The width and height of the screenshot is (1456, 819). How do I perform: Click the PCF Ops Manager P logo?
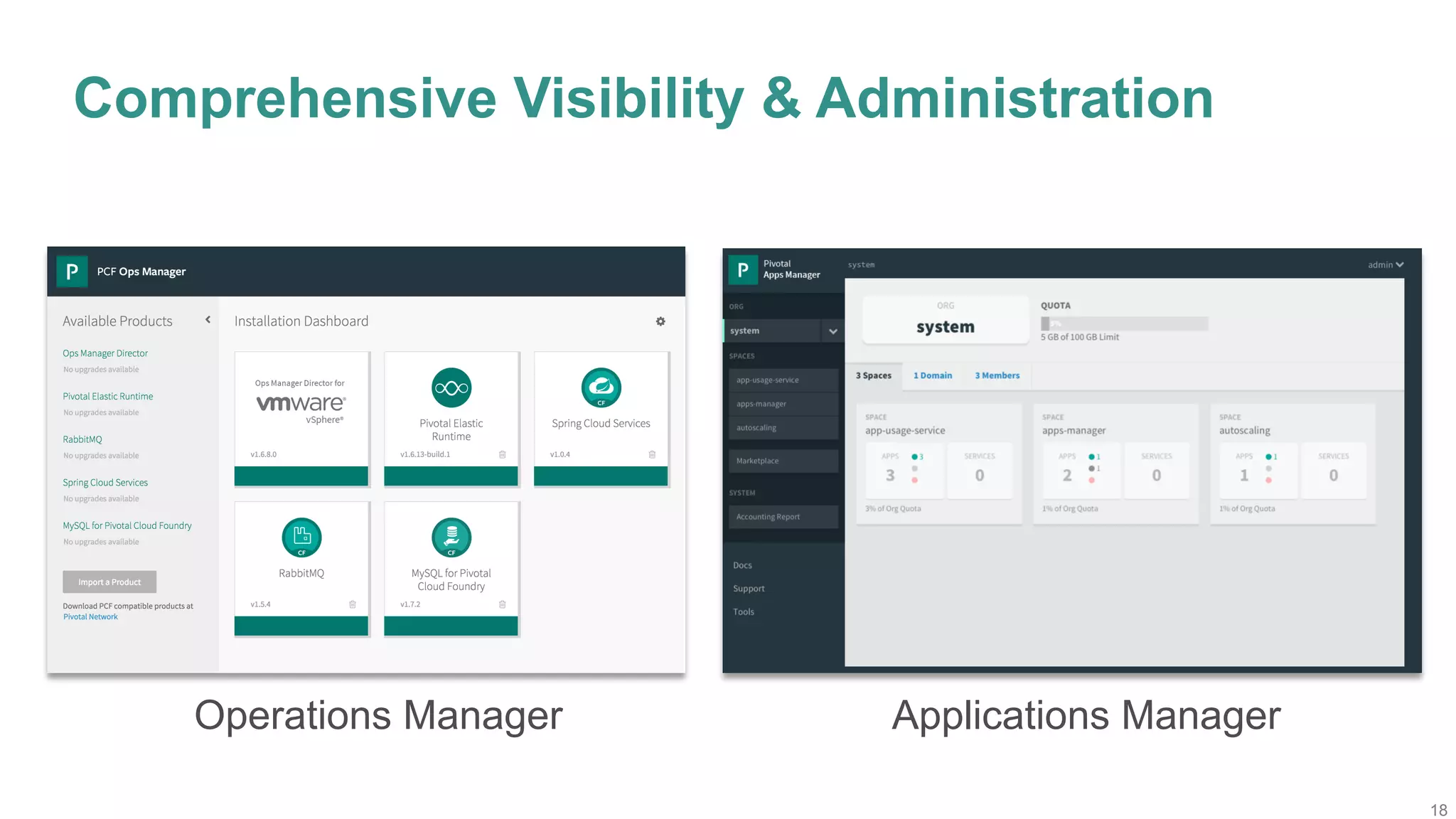(x=72, y=271)
